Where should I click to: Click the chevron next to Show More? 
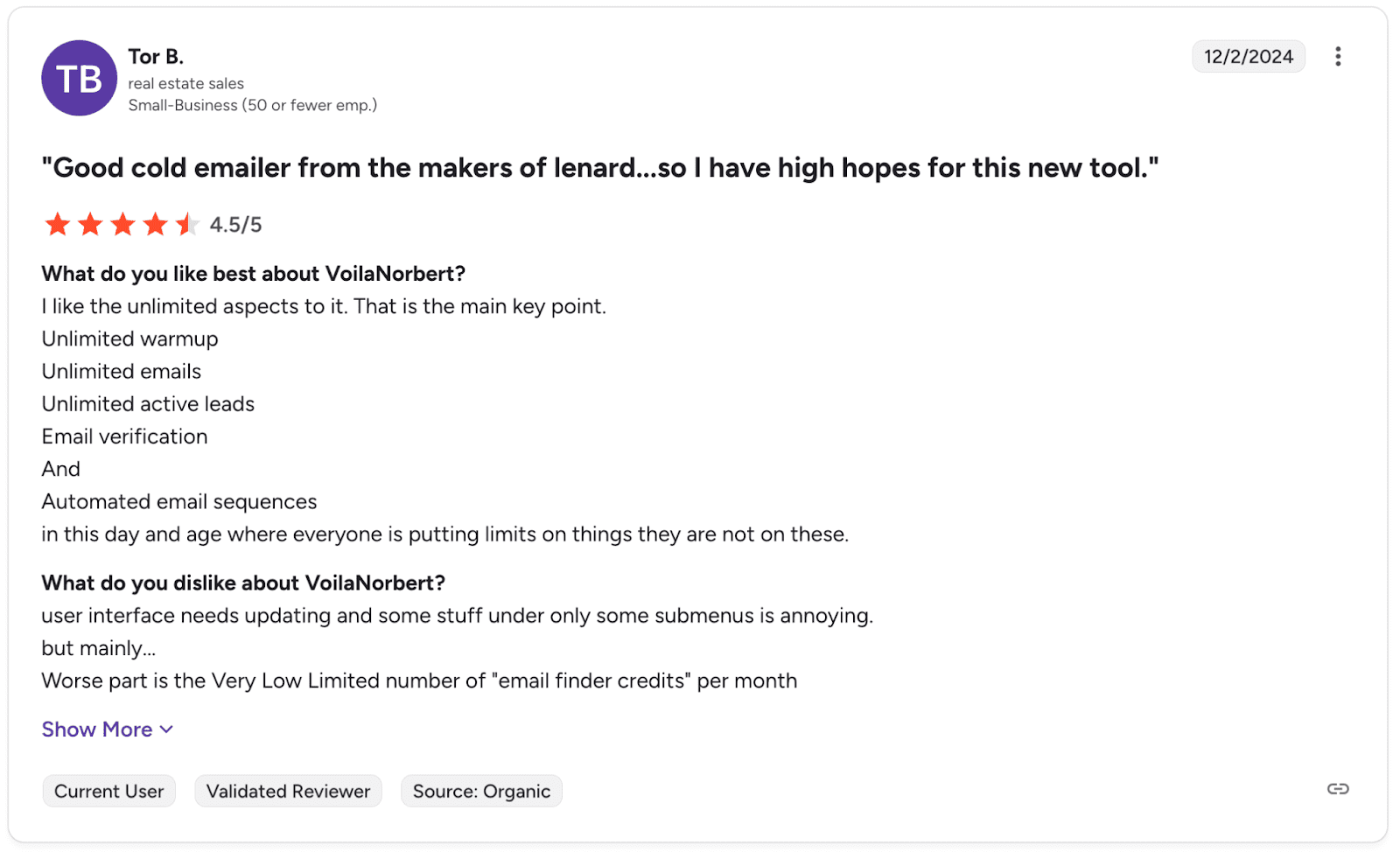tap(166, 730)
